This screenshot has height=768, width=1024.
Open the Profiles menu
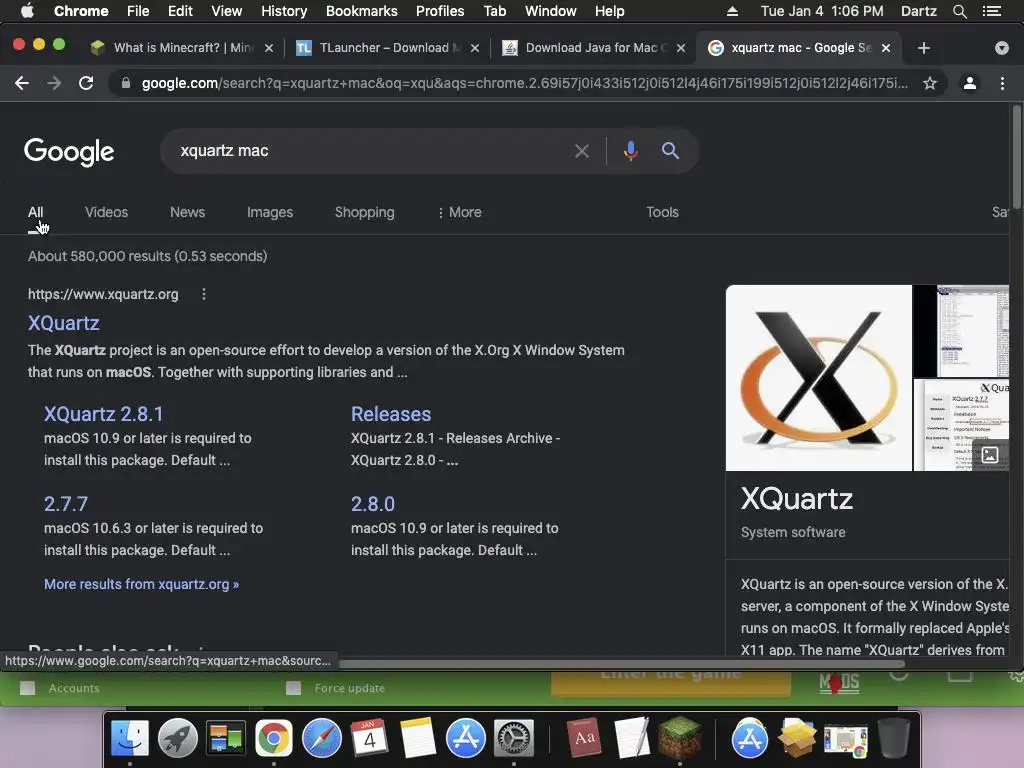pos(440,11)
